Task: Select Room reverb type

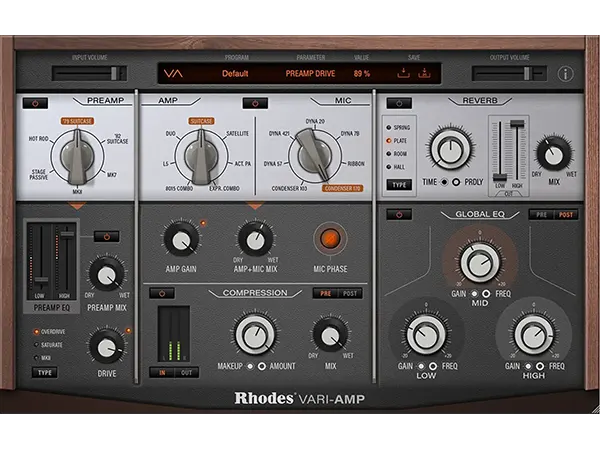Action: tap(397, 153)
